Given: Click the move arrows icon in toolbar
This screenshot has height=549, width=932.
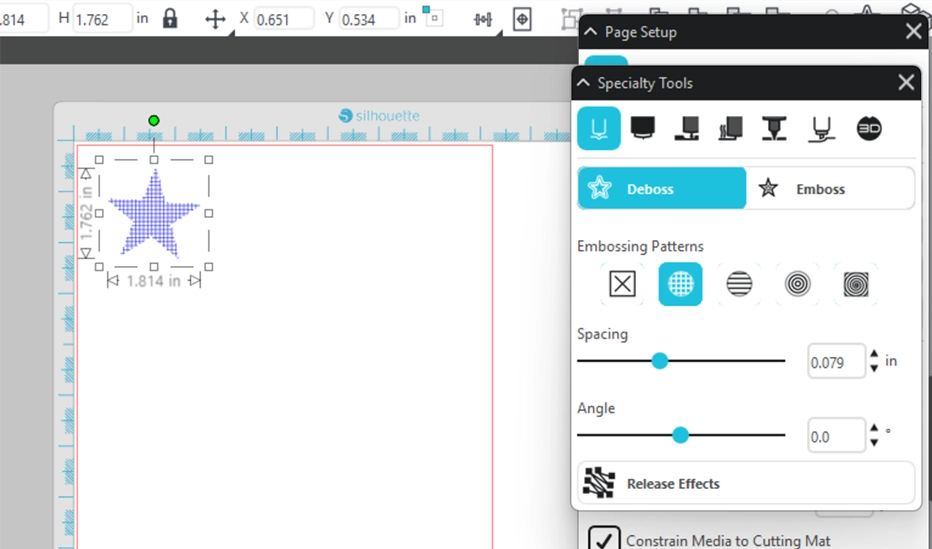Looking at the screenshot, I should click(215, 19).
